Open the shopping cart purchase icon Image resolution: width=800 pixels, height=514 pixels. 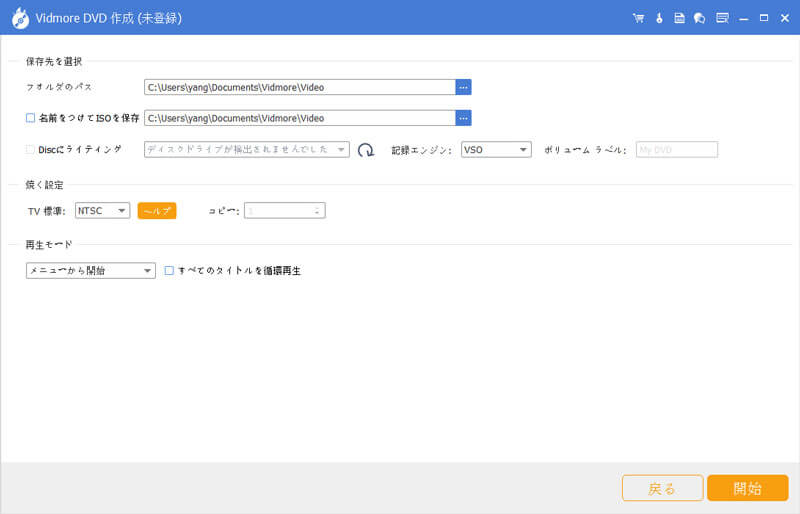coord(639,18)
